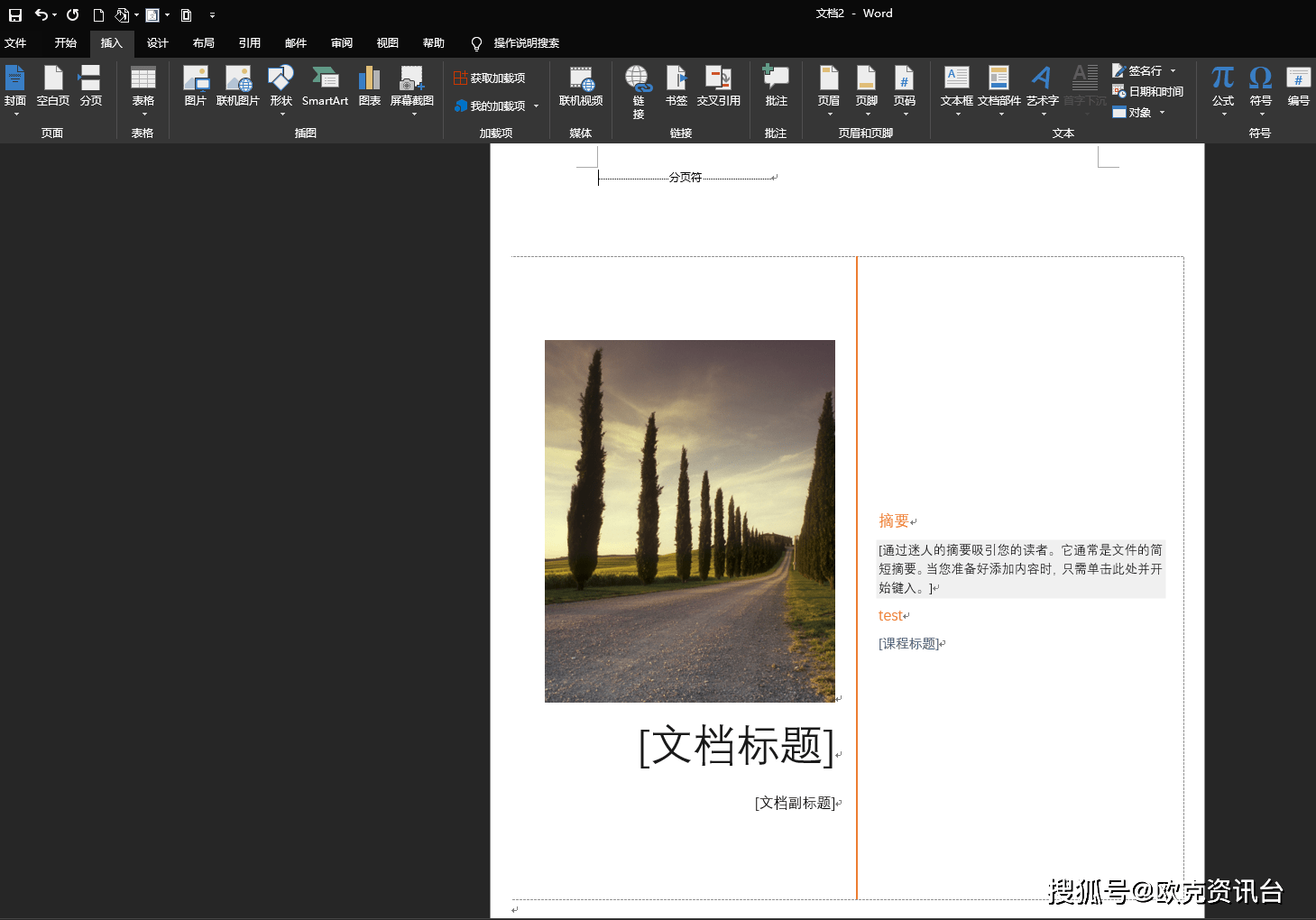
Task: Expand the 页眉 header dropdown
Action: point(829,90)
